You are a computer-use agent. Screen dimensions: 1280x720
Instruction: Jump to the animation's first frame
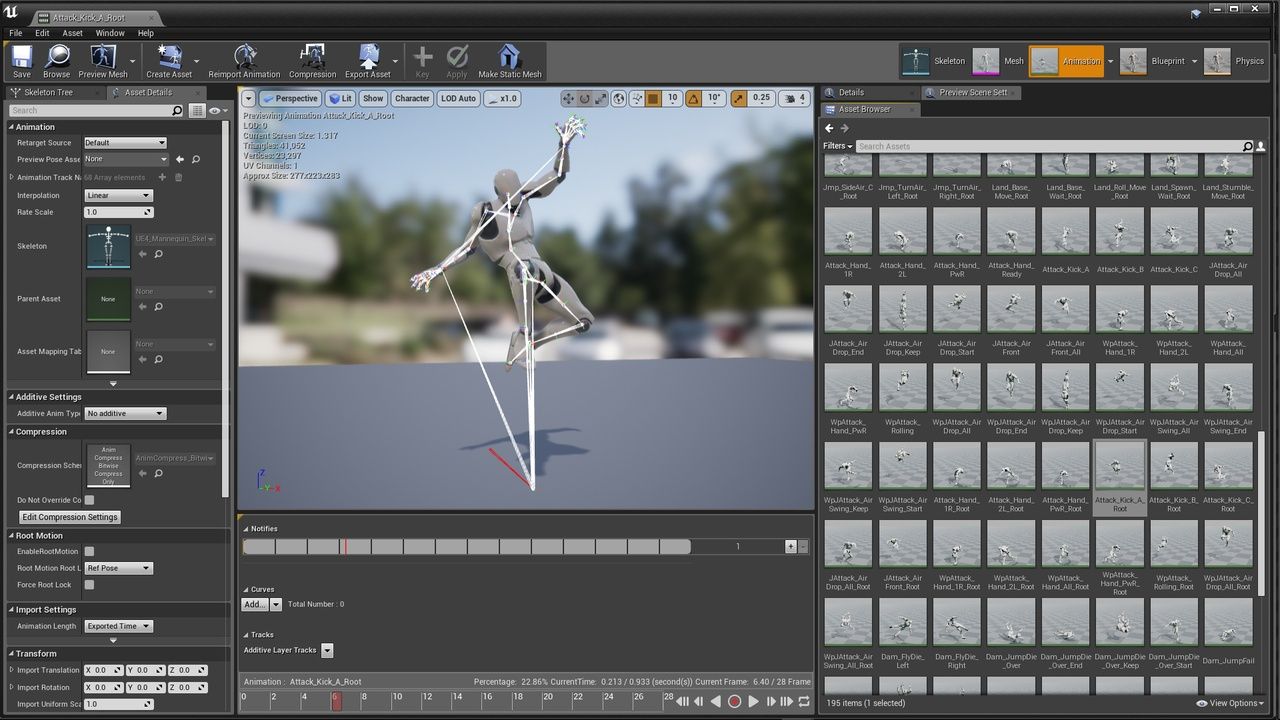pyautogui.click(x=682, y=702)
